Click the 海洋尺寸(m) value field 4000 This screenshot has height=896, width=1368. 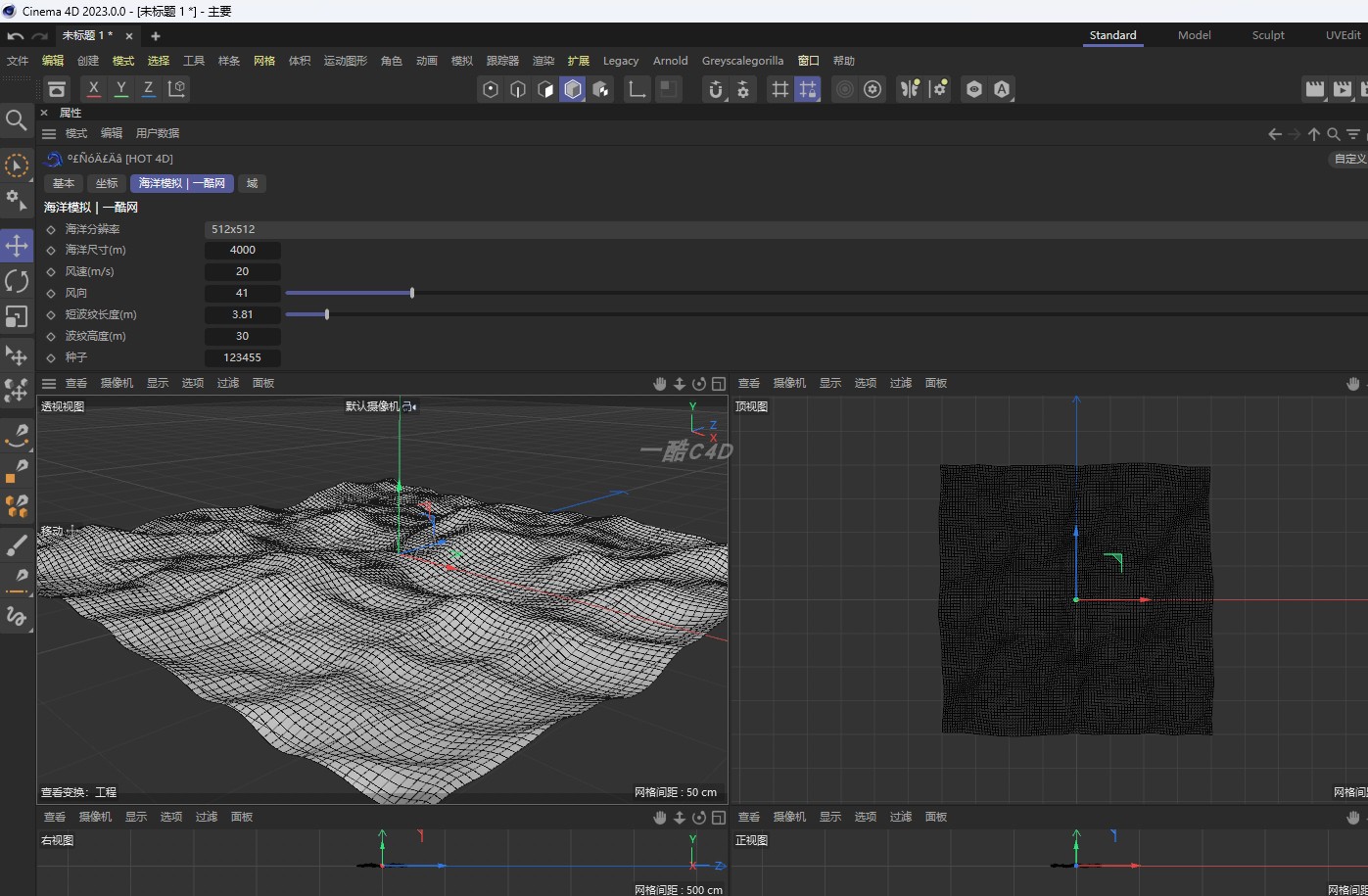243,250
